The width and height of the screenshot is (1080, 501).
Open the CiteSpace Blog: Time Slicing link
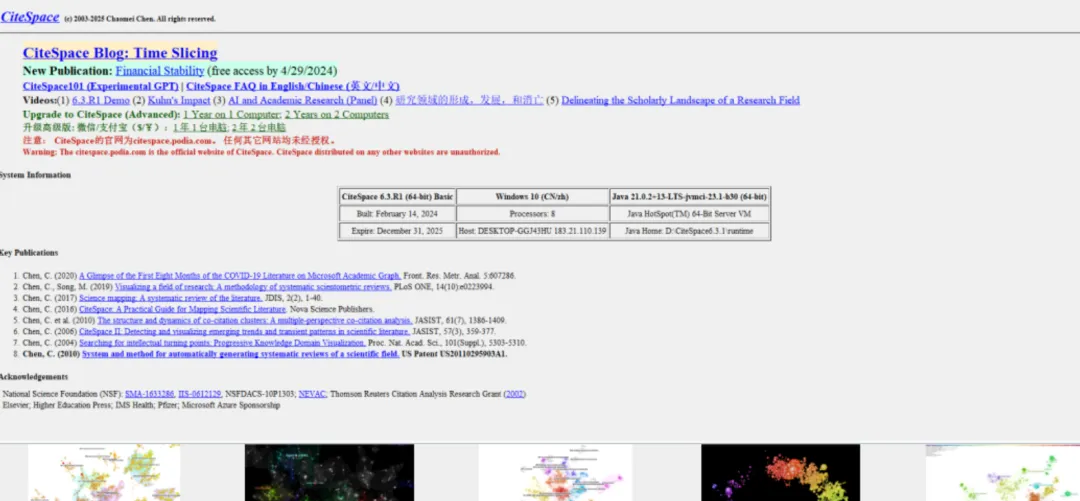tap(120, 53)
